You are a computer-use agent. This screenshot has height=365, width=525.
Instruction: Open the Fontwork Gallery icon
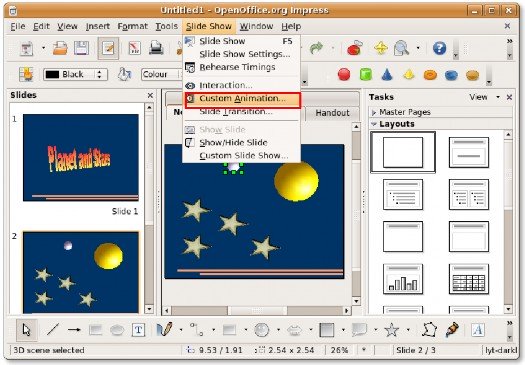[x=477, y=330]
